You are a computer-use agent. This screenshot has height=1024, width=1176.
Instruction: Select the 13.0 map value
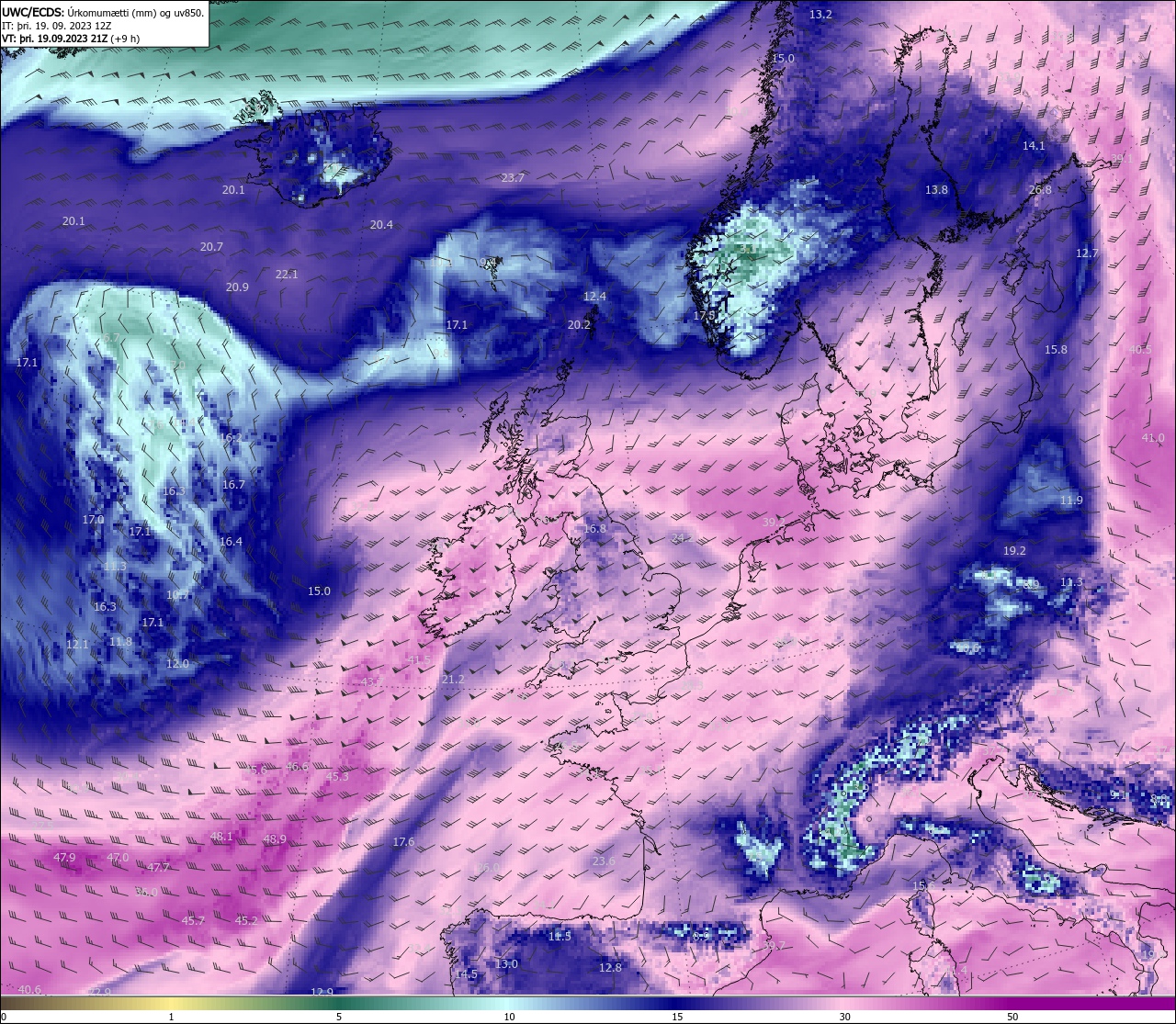pyautogui.click(x=506, y=964)
